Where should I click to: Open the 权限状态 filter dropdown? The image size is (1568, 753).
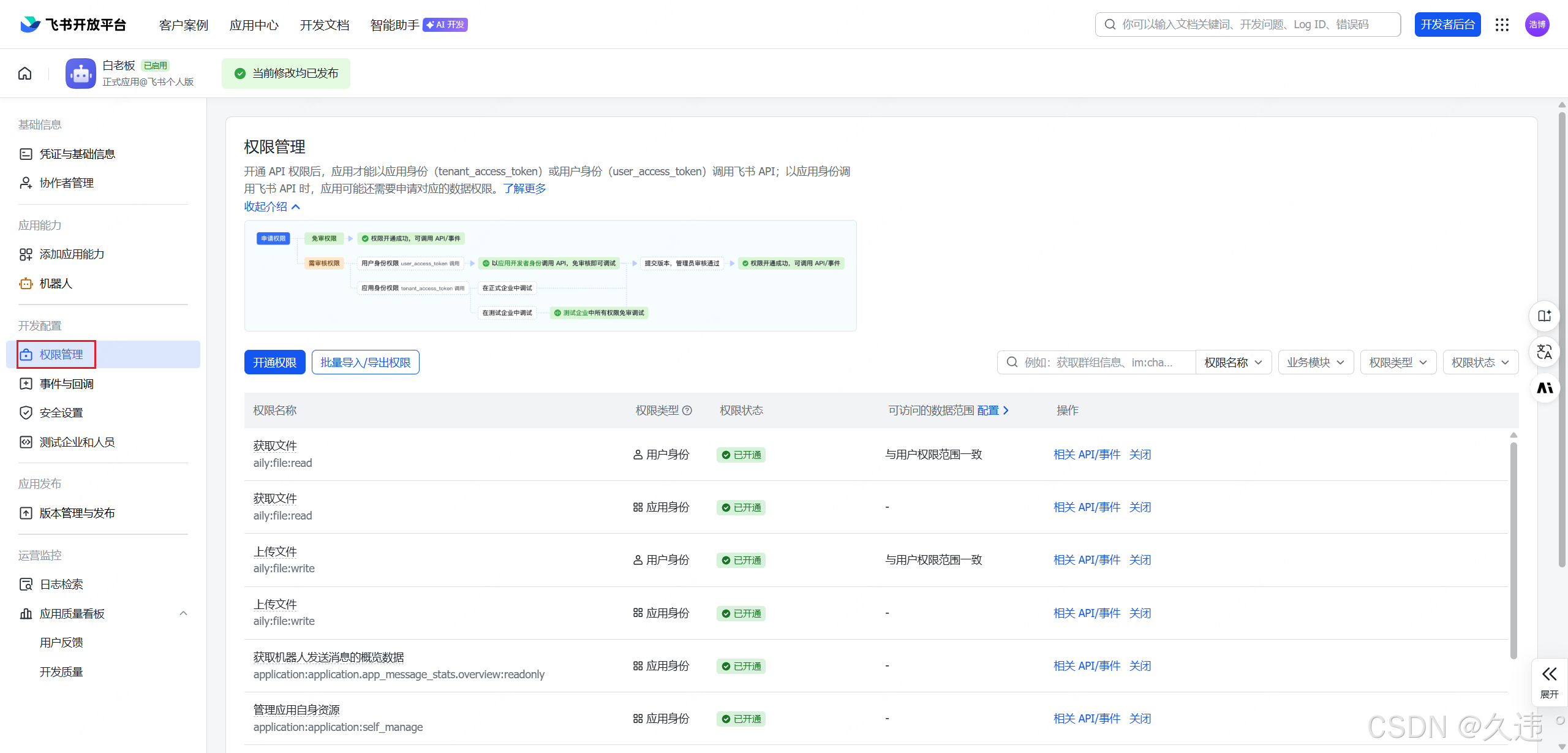(1480, 363)
